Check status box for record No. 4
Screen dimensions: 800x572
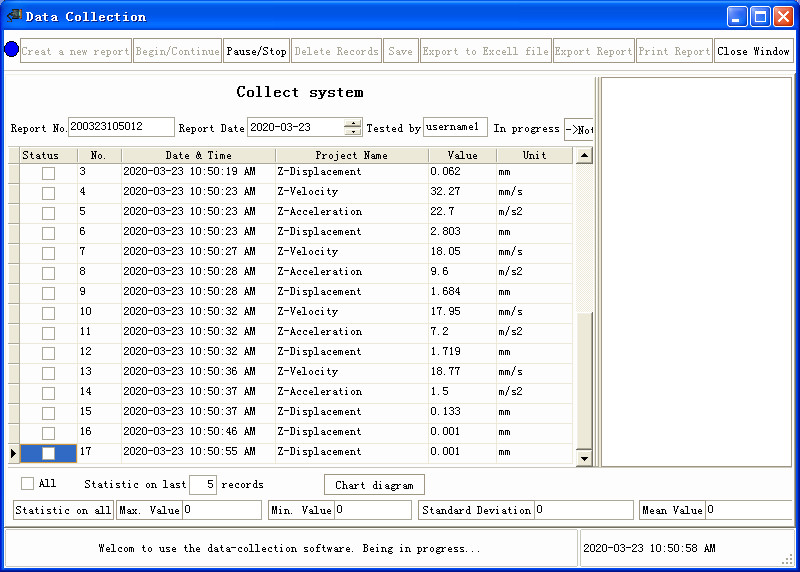(x=48, y=193)
